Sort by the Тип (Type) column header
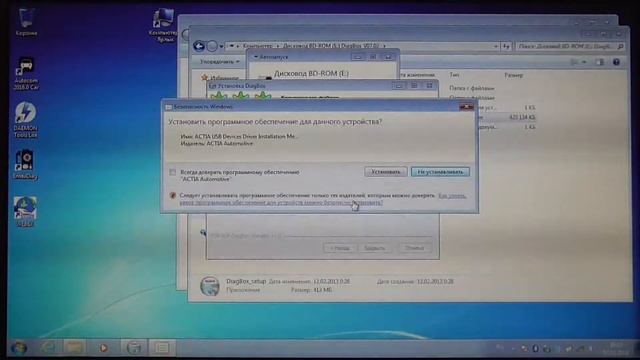This screenshot has height=360, width=640. 454,75
